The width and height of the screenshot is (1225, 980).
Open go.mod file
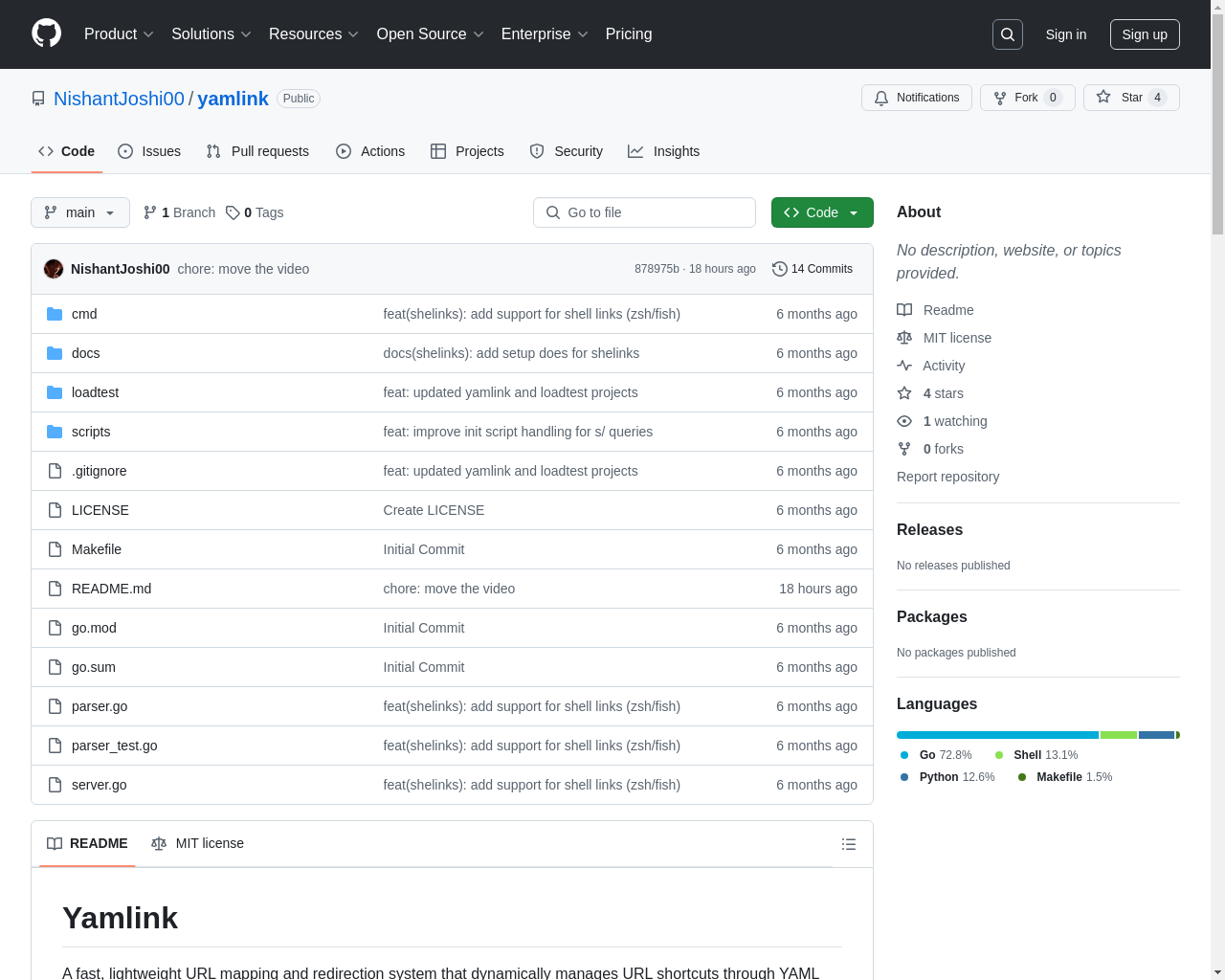(94, 628)
